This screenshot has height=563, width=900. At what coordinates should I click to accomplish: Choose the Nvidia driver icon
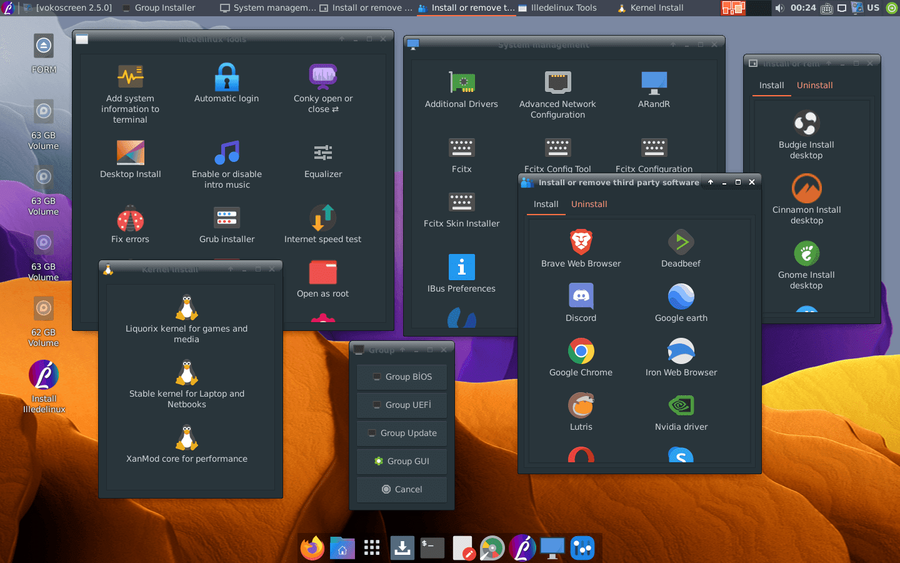pyautogui.click(x=681, y=405)
